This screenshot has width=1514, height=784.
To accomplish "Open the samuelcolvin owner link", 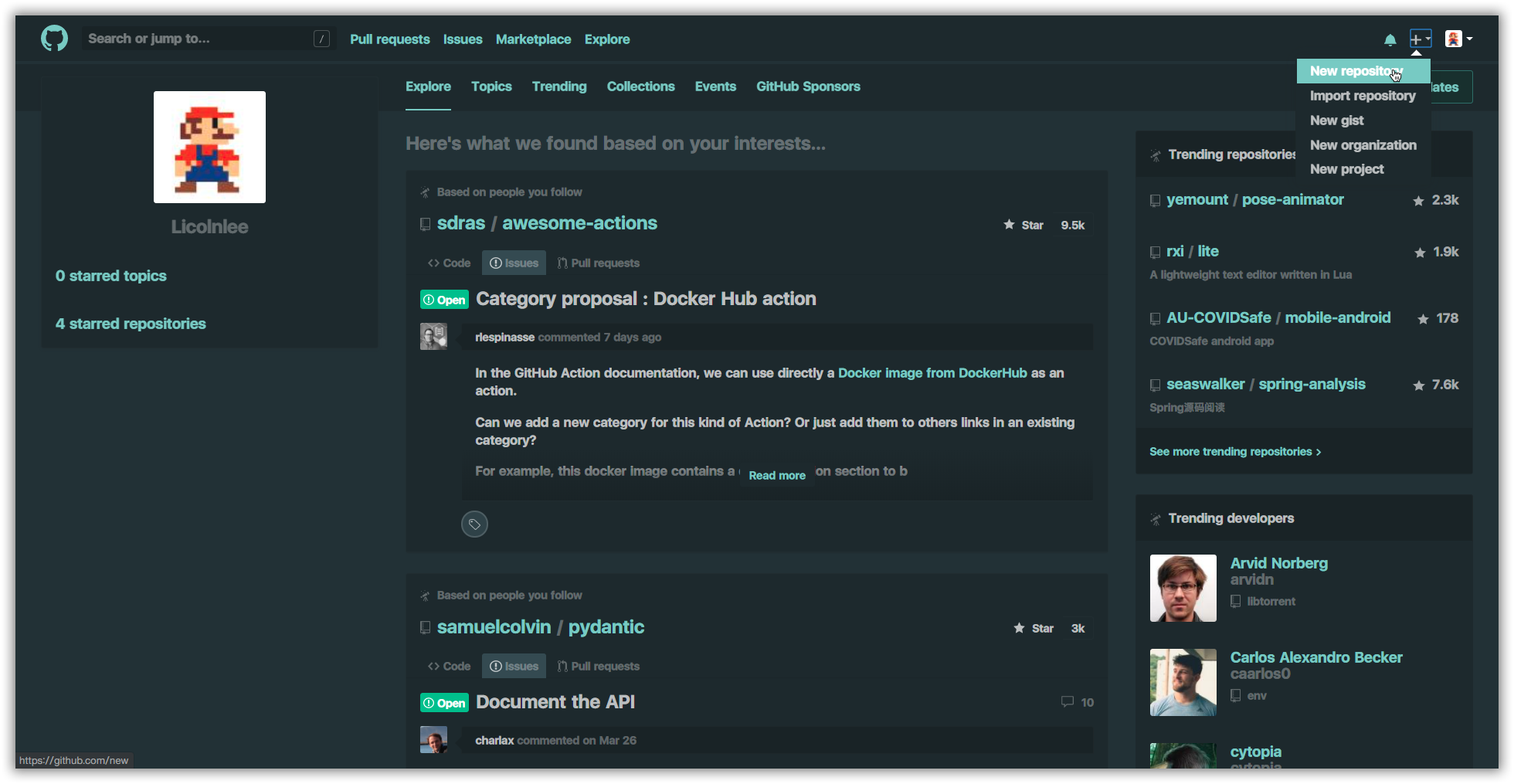I will pos(494,627).
